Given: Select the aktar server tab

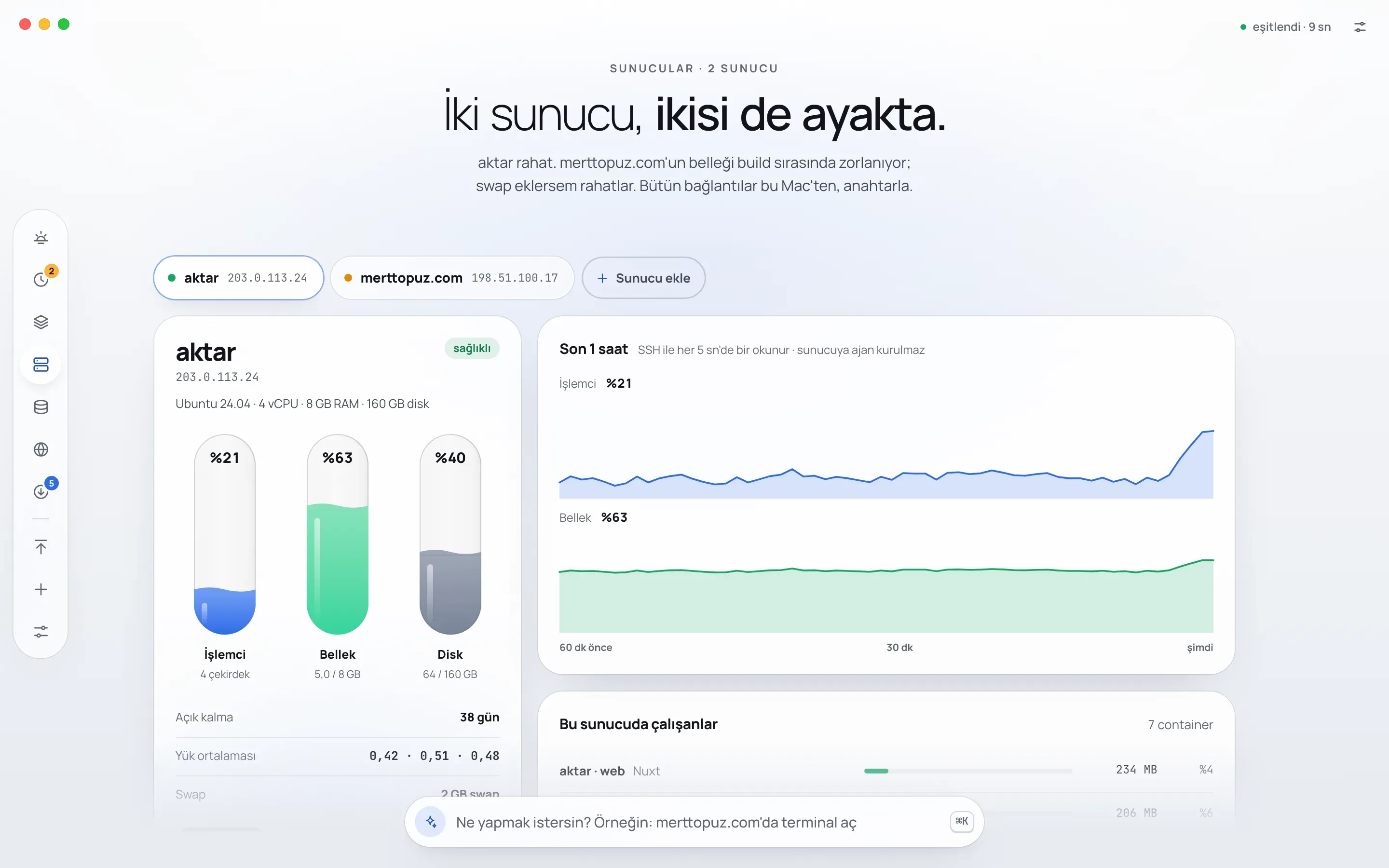Looking at the screenshot, I should (239, 278).
